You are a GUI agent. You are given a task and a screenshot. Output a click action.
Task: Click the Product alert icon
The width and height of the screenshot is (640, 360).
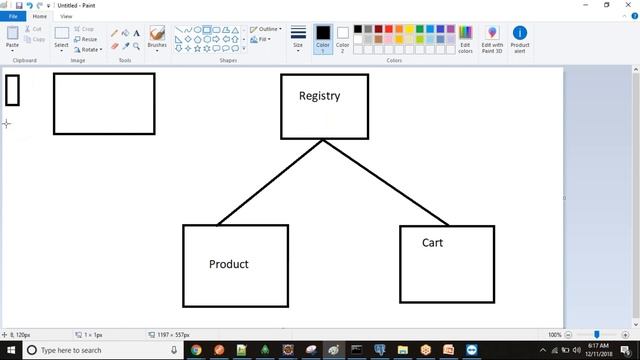tap(520, 33)
